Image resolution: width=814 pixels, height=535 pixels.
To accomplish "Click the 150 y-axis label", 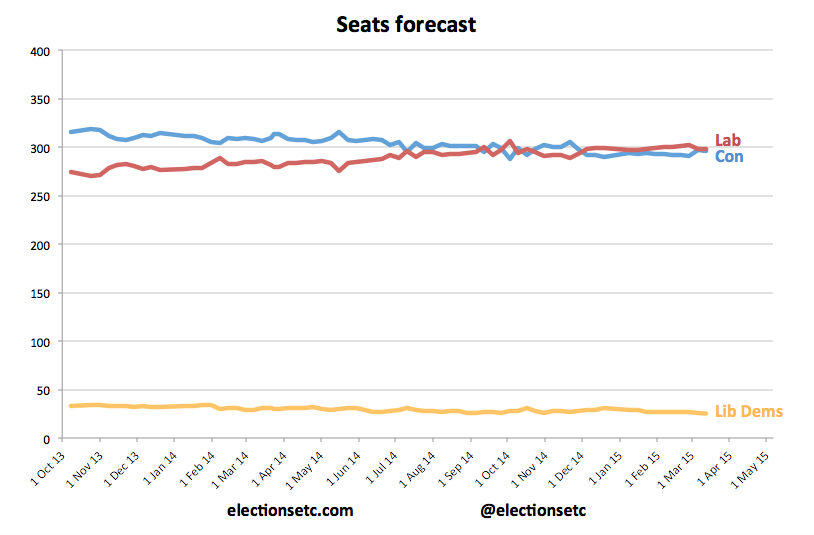I will coord(38,294).
